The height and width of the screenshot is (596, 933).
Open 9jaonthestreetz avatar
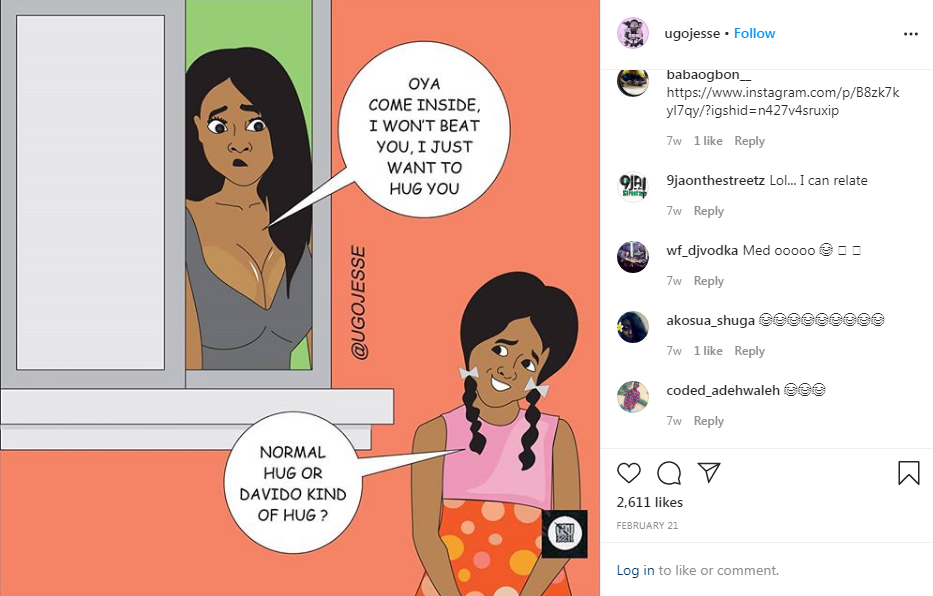pos(633,187)
